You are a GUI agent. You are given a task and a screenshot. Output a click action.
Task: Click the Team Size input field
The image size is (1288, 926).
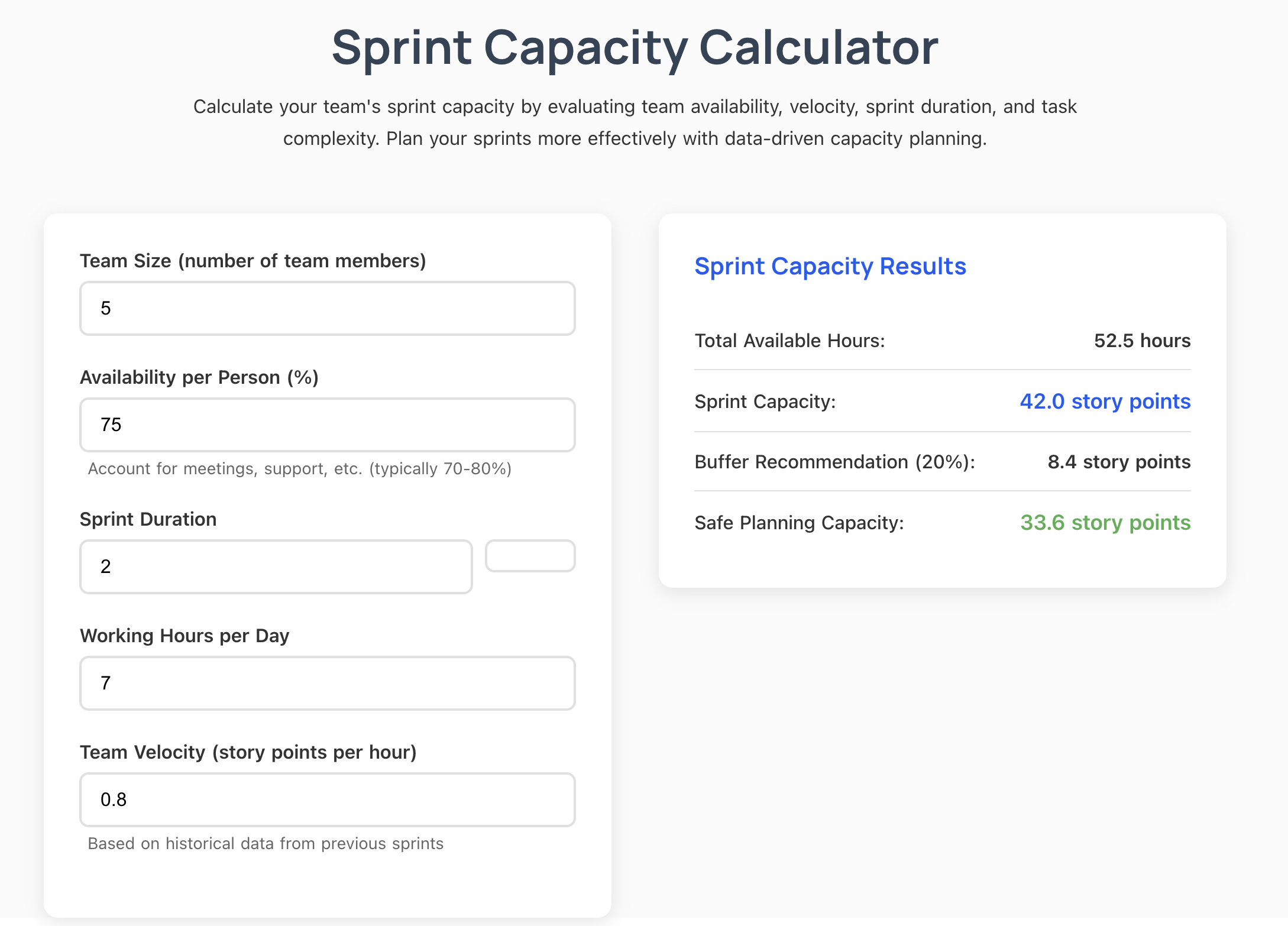coord(327,308)
